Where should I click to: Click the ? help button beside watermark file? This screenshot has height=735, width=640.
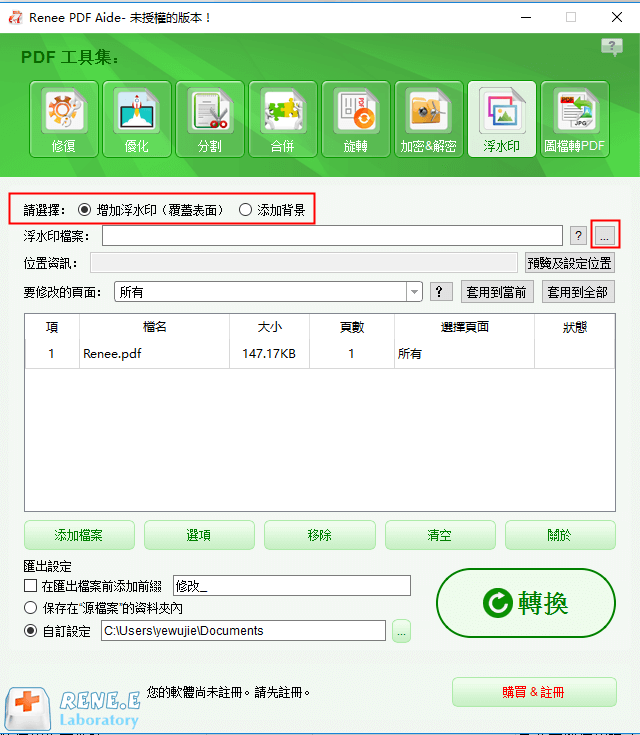(x=579, y=235)
